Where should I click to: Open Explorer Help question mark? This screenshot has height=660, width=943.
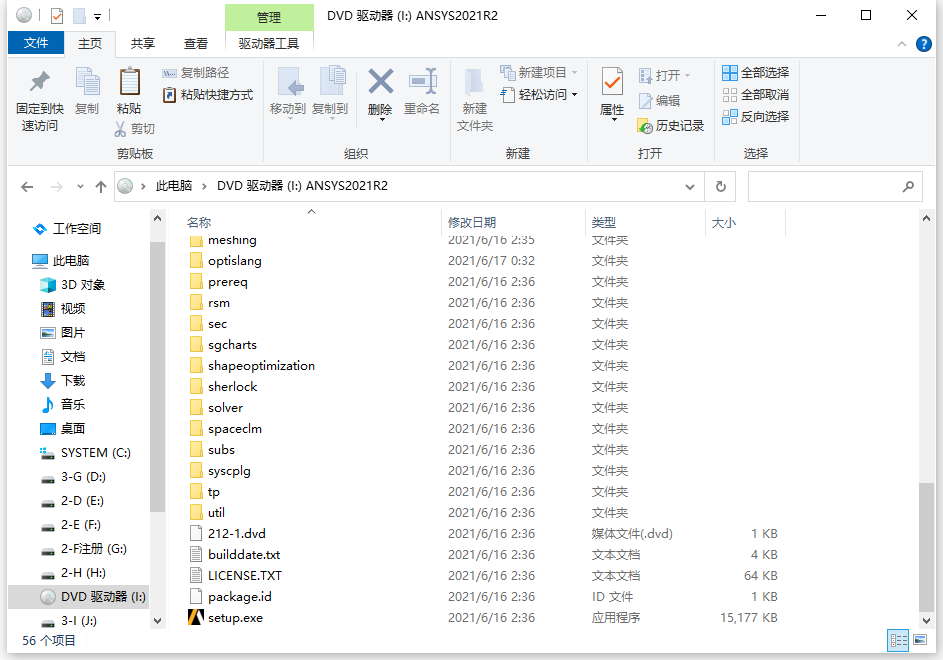924,44
